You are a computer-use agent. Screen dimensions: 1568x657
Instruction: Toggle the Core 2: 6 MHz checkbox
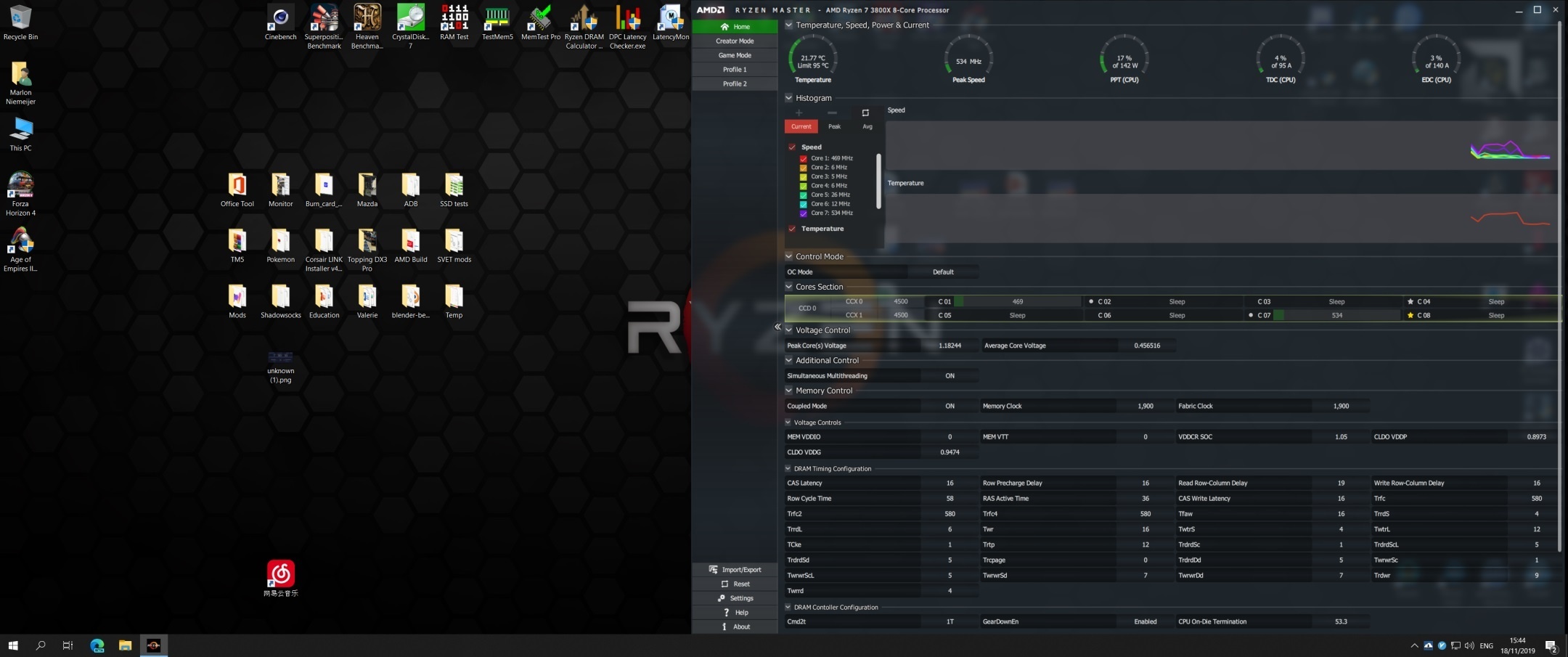pos(803,168)
